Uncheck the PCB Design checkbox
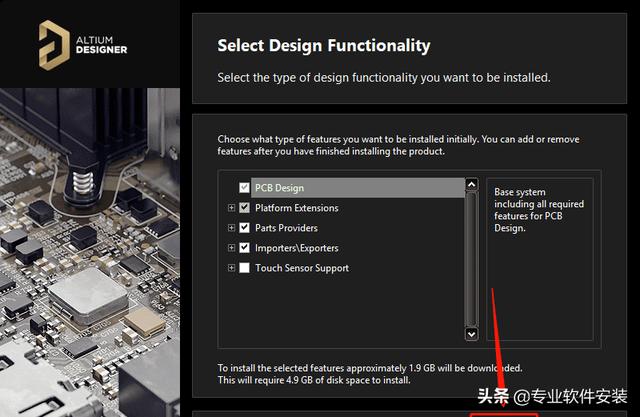 pos(244,188)
